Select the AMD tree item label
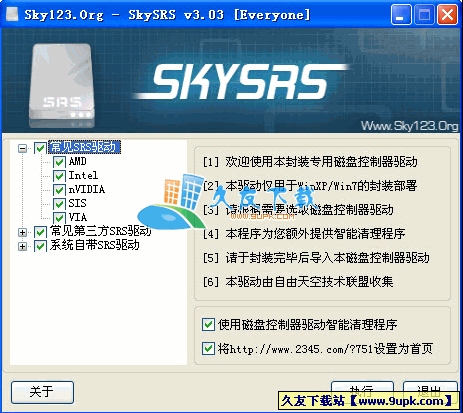This screenshot has width=463, height=413. [x=78, y=162]
